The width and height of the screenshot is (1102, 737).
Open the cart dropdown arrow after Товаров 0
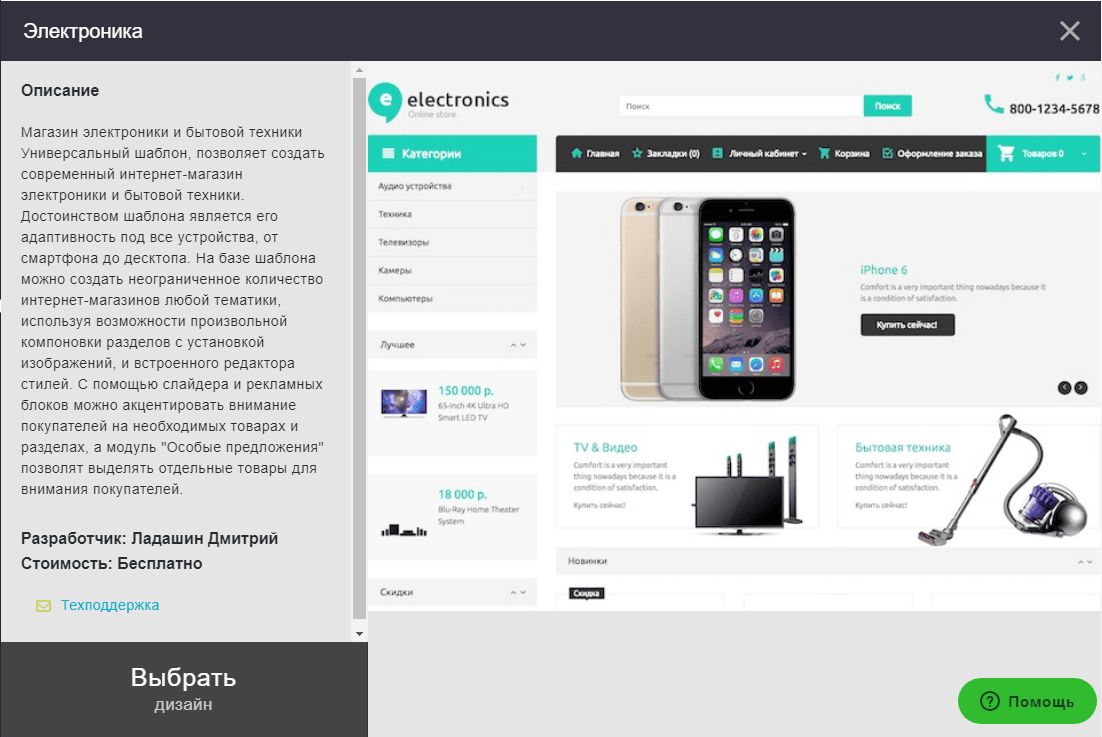[1084, 154]
